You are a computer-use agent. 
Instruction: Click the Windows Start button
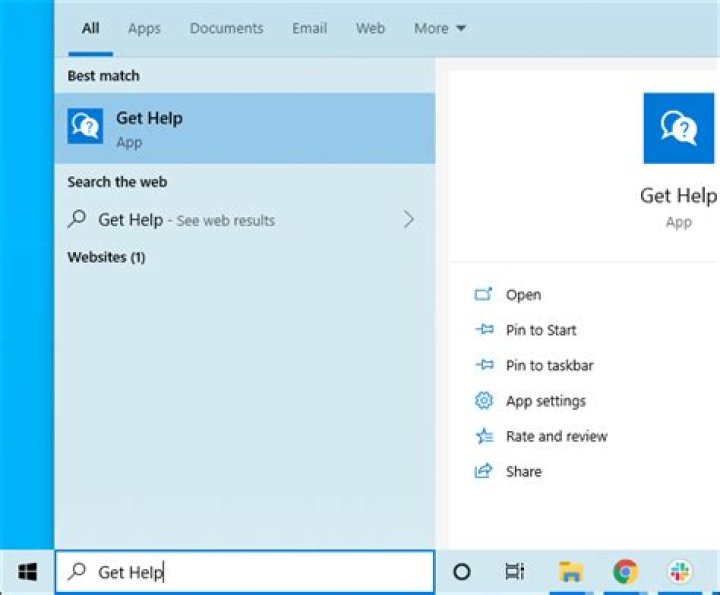27,572
